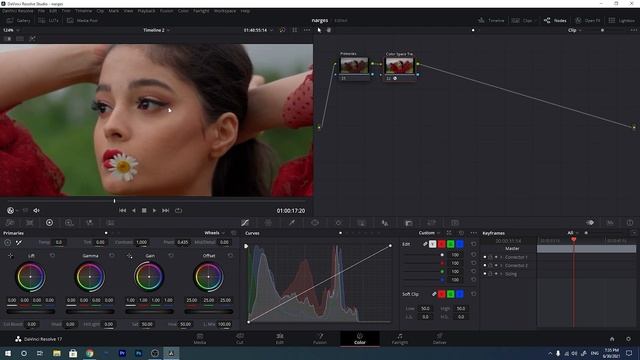Select the Qualifier eyedropper palette

(292, 223)
